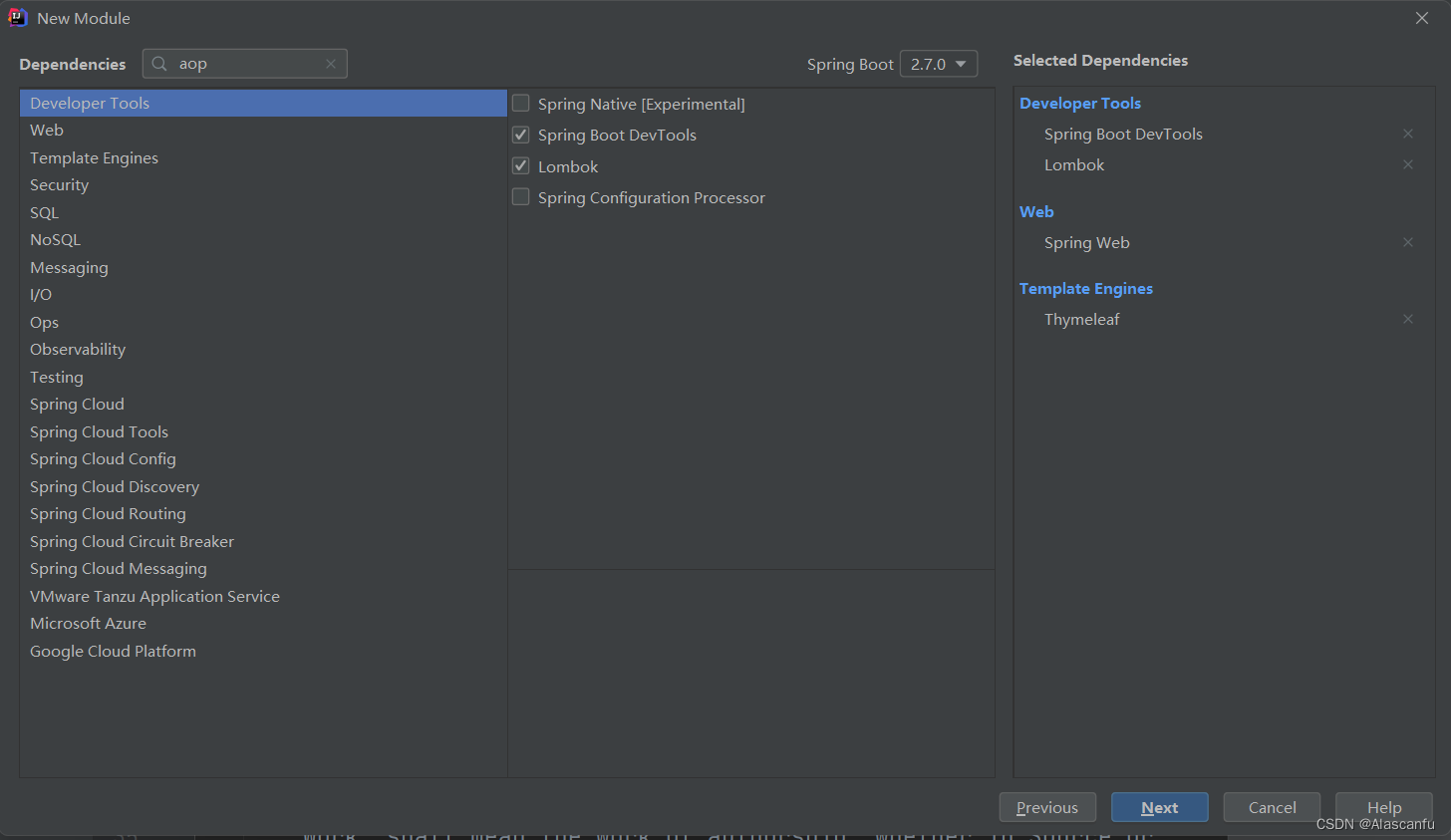Click Developer Tools header in Selected Dependencies
Image resolution: width=1451 pixels, height=840 pixels.
point(1080,103)
